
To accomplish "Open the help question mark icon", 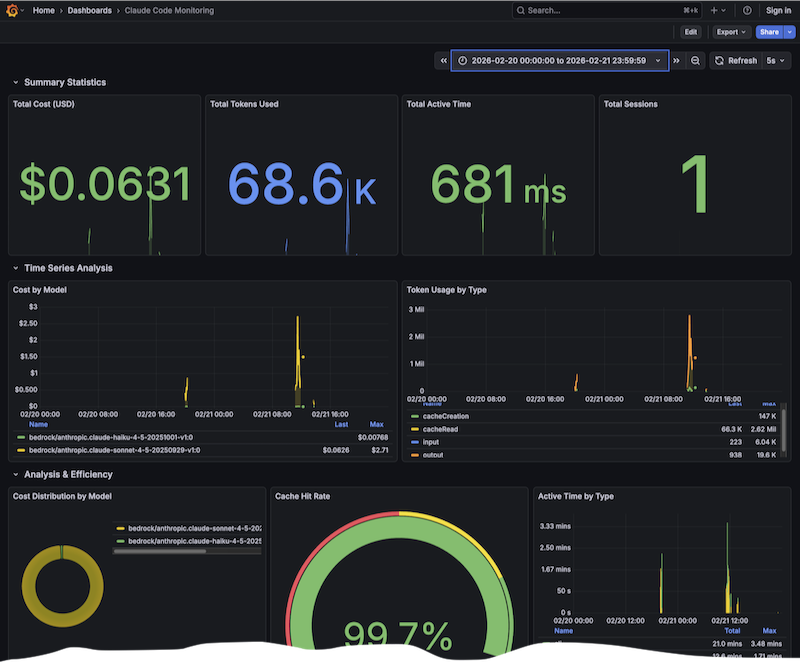I will point(747,10).
